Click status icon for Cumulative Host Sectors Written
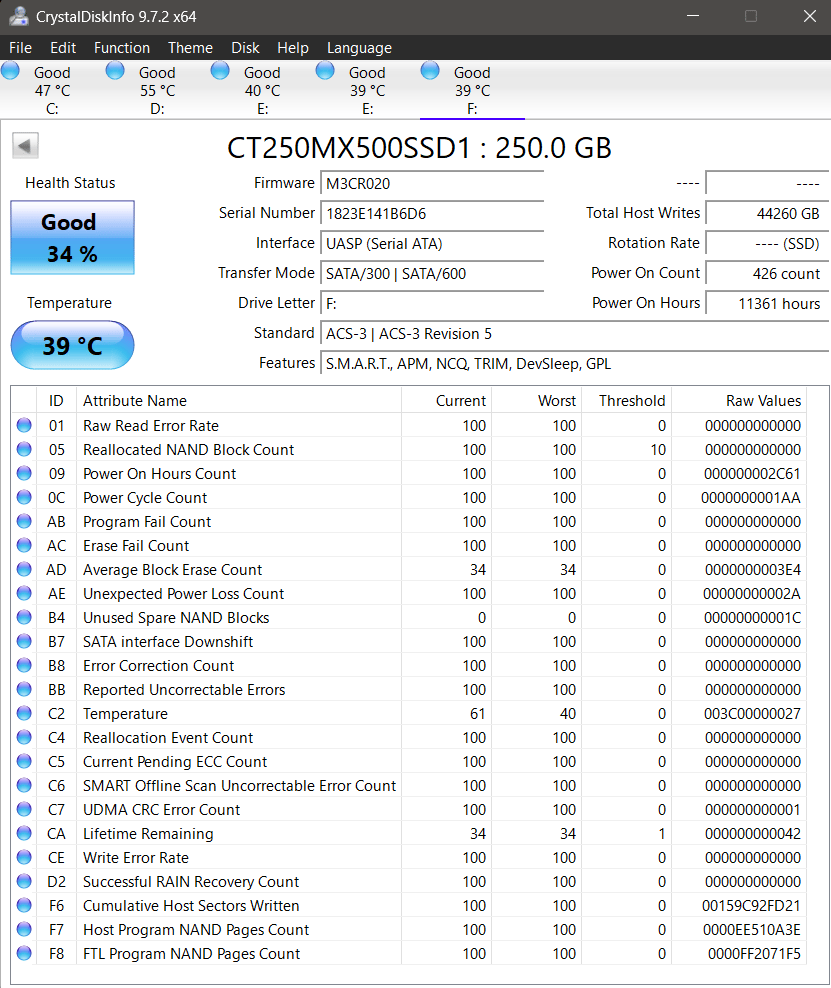The image size is (831, 988). pos(24,905)
